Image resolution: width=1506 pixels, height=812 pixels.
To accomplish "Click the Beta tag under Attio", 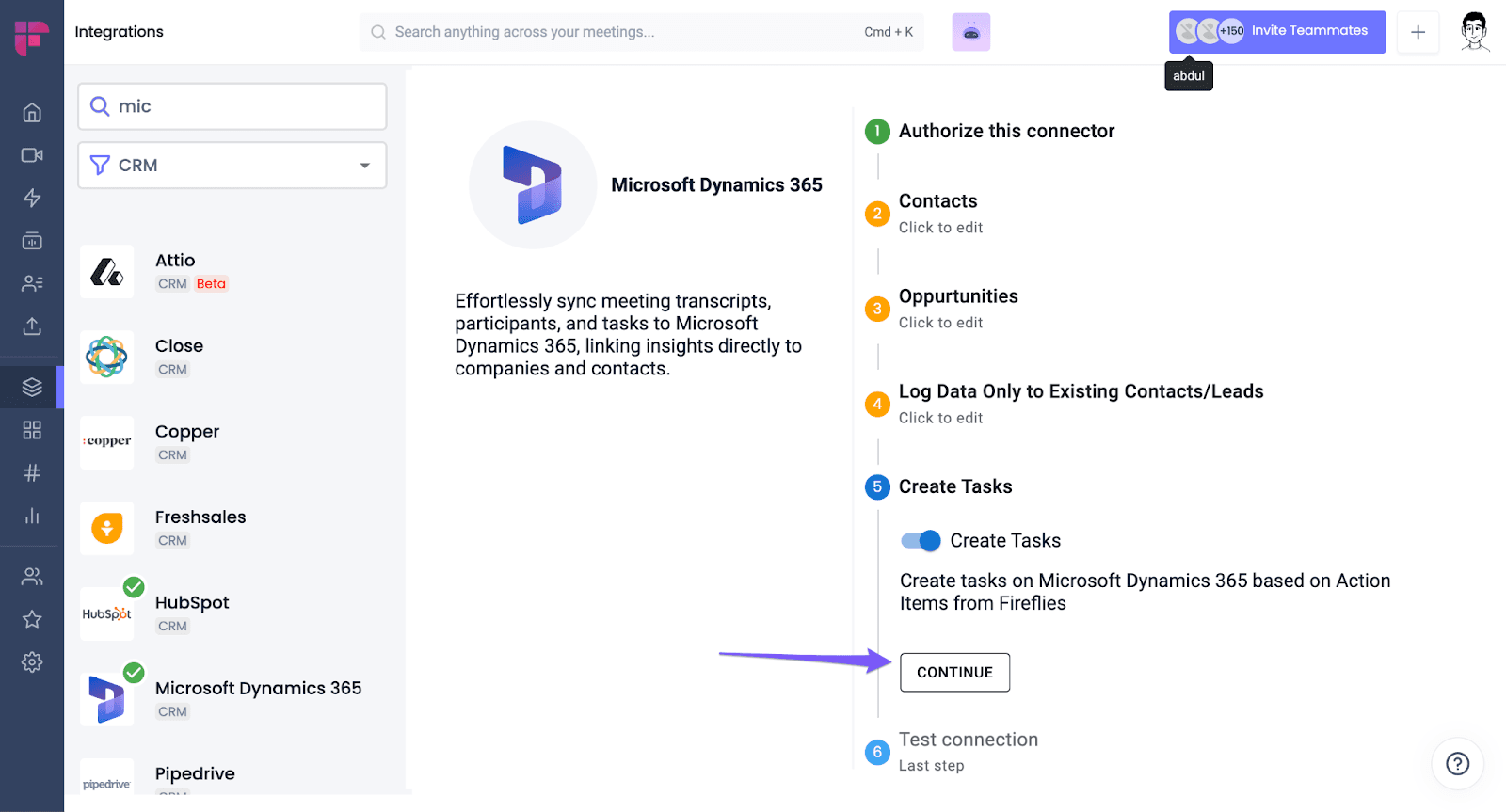I will [x=211, y=284].
